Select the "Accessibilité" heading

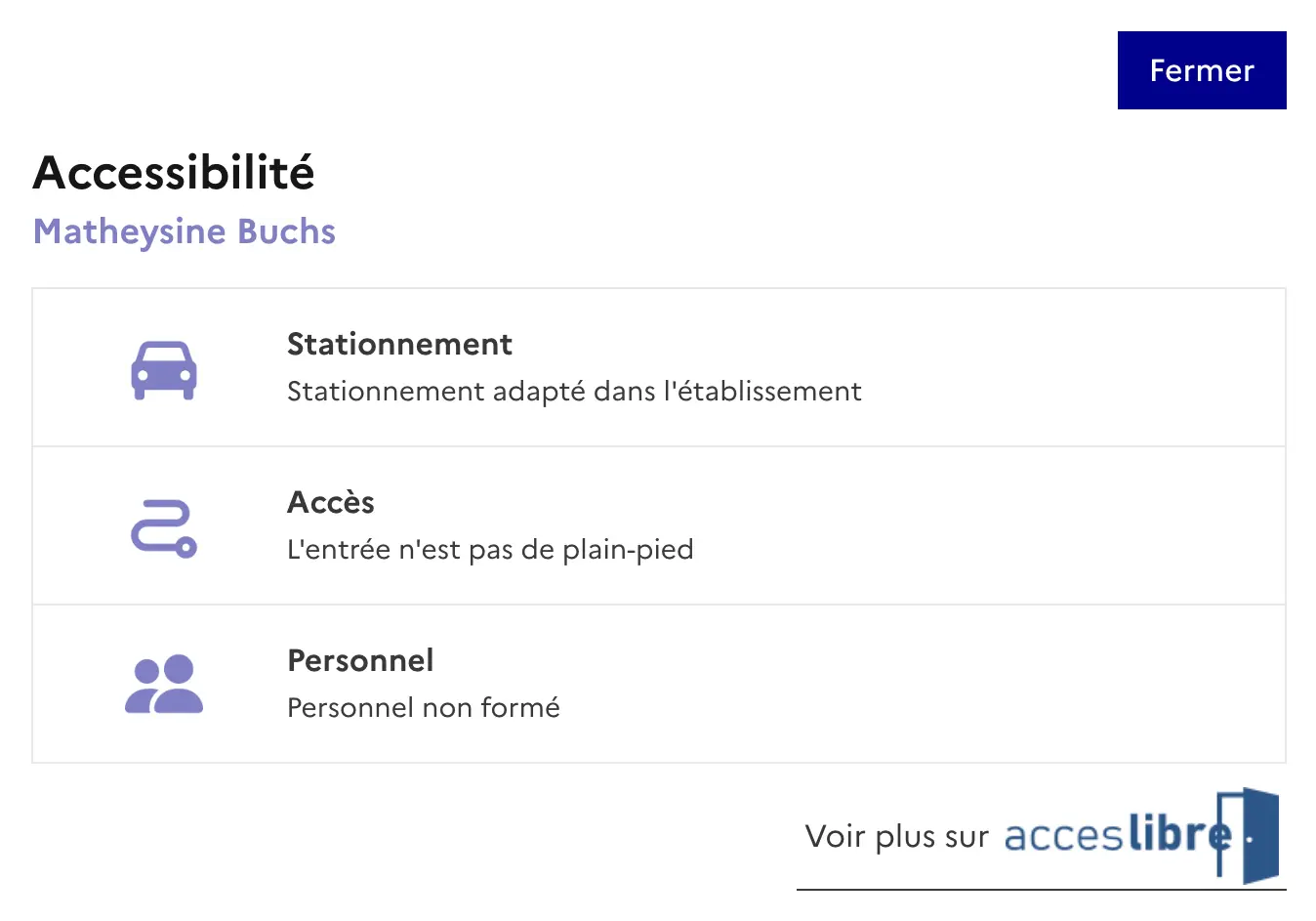pyautogui.click(x=174, y=173)
